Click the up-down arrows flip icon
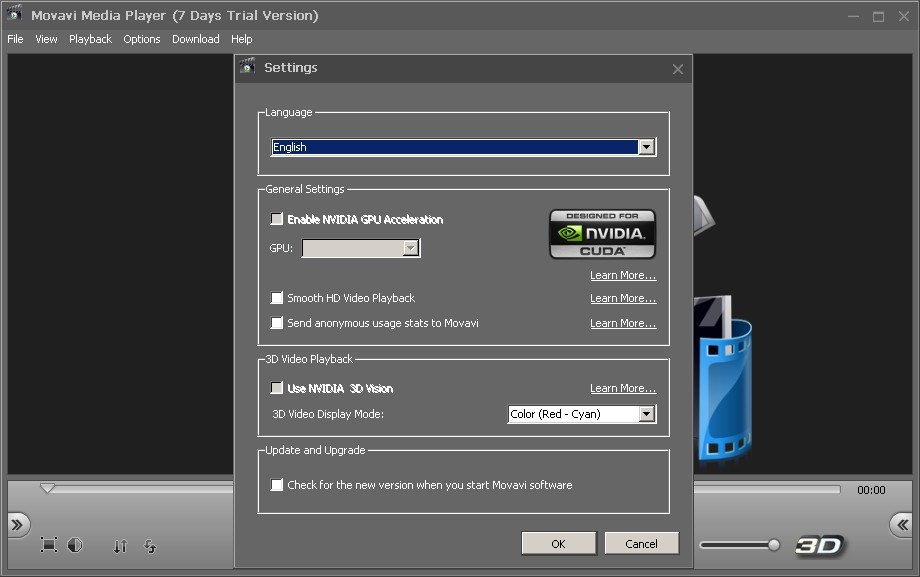The width and height of the screenshot is (920, 577). pos(120,546)
